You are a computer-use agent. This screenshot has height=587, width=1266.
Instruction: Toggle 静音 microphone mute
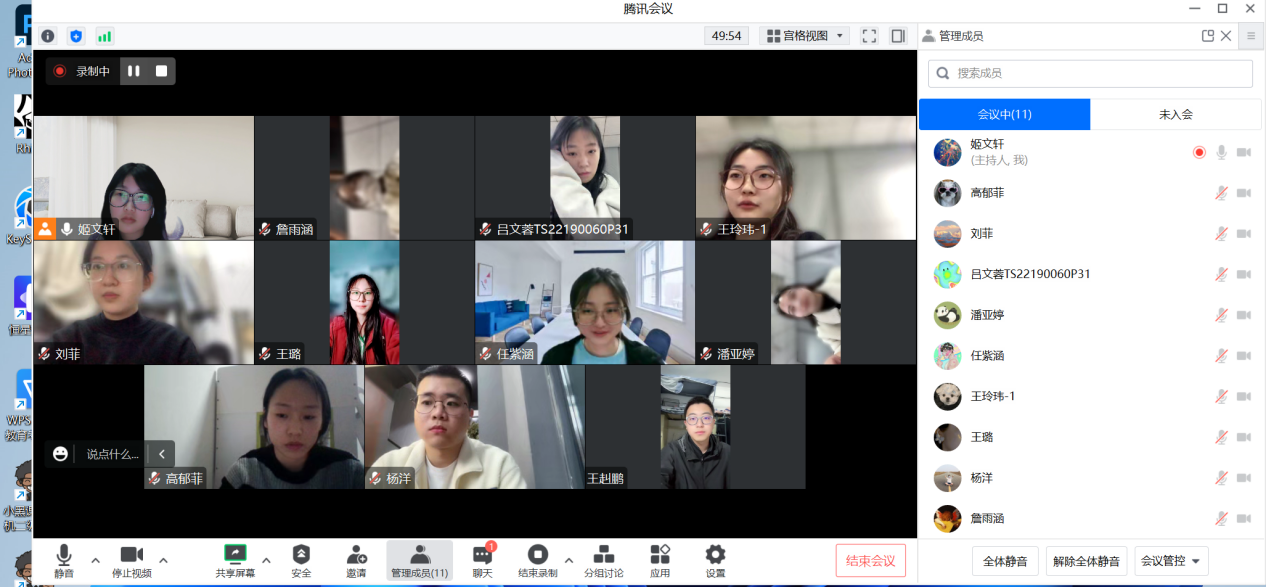(x=64, y=557)
